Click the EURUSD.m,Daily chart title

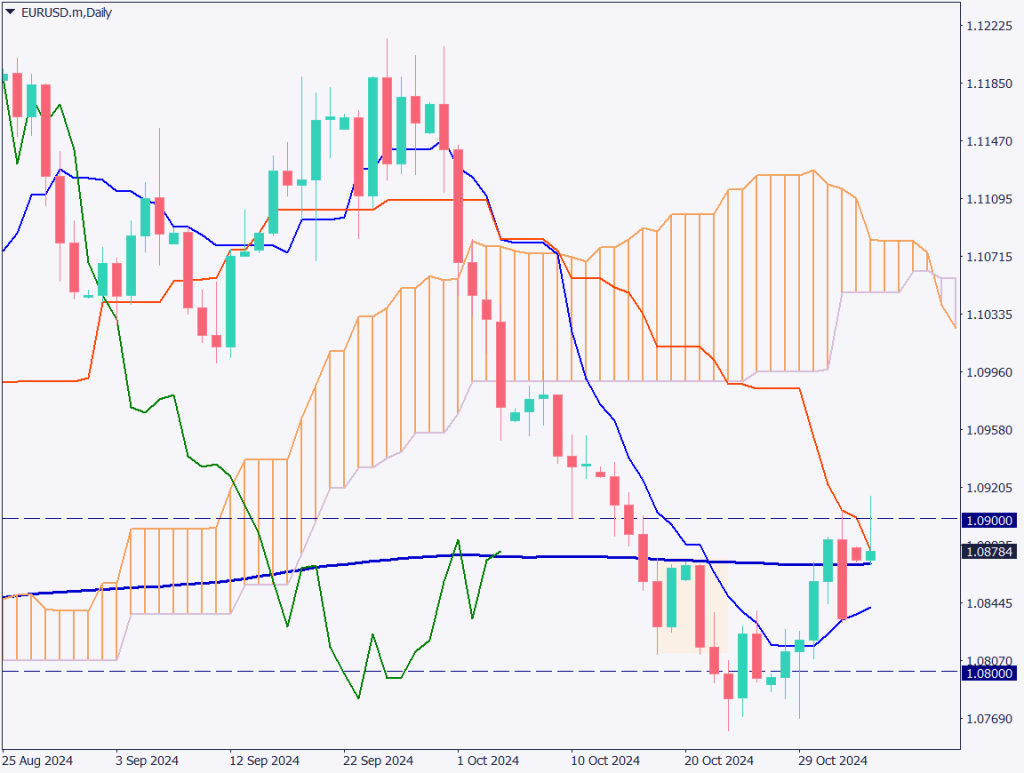[x=62, y=11]
